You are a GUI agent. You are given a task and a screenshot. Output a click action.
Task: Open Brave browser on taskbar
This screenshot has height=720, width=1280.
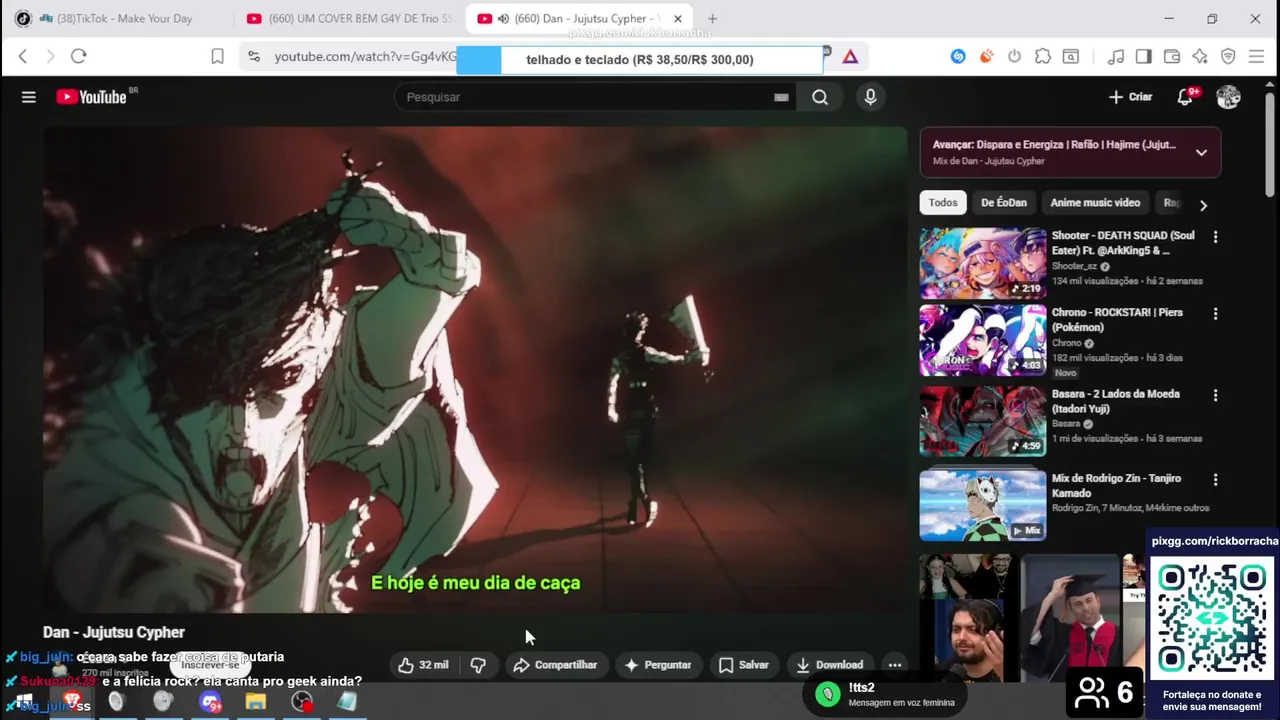click(71, 702)
